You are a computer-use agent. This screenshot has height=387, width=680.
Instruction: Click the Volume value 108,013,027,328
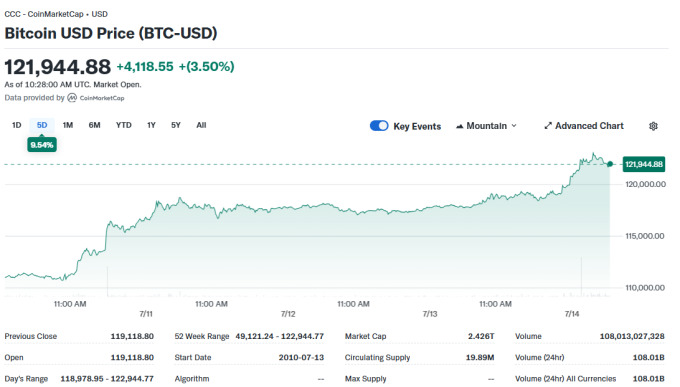coord(632,336)
